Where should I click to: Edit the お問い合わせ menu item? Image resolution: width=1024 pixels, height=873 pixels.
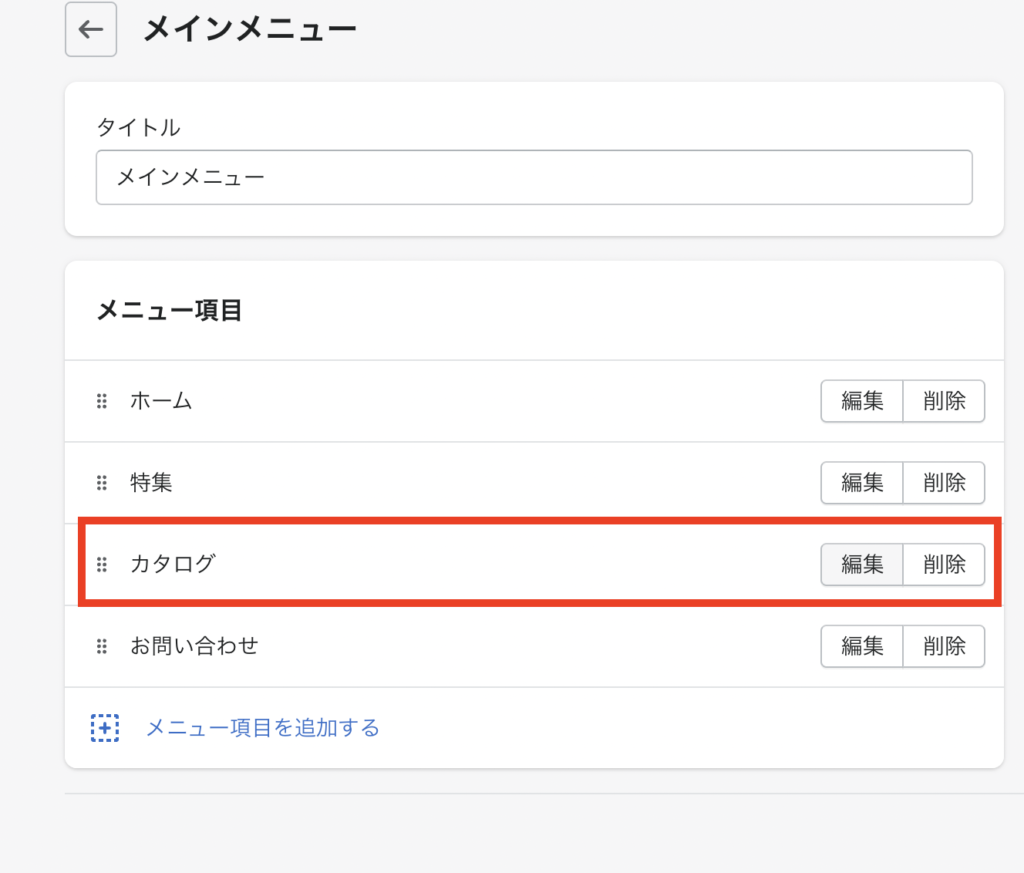pos(862,646)
